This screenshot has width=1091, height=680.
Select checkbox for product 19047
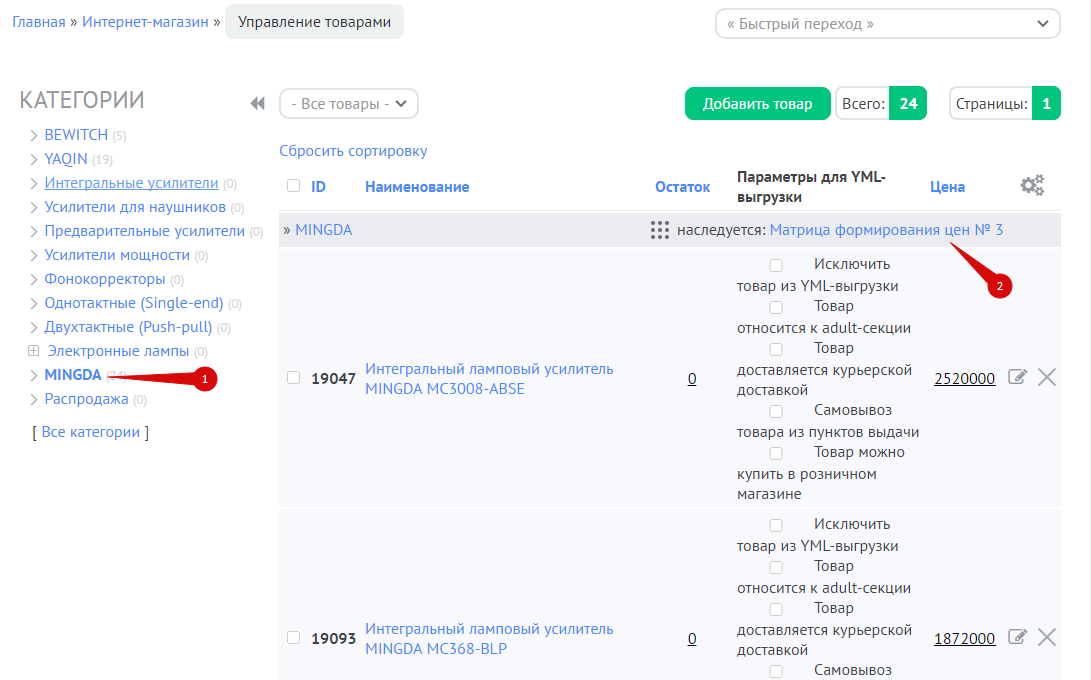pos(293,378)
